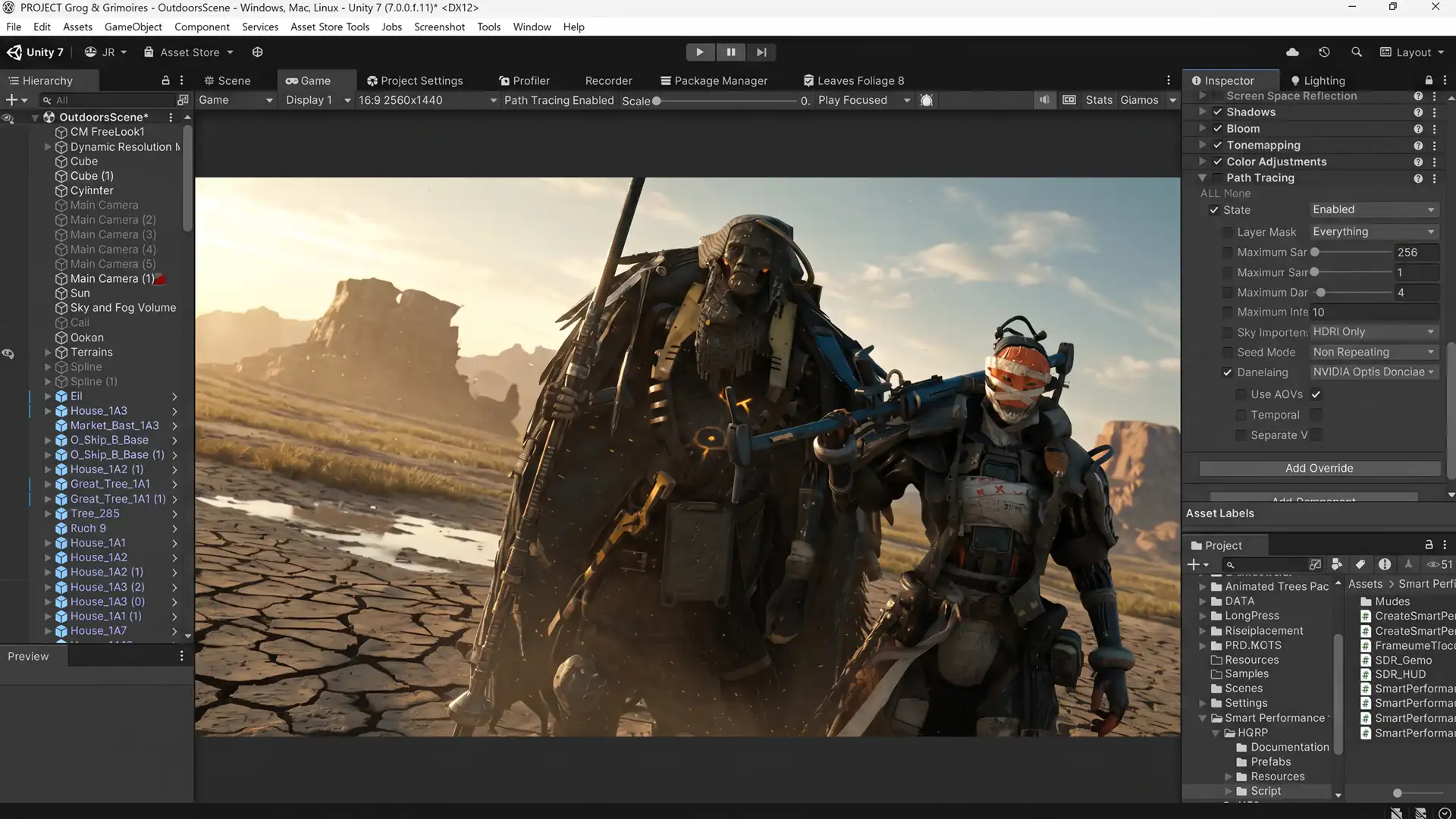This screenshot has height=819, width=1456.
Task: Open the Display 1 dropdown
Action: [x=318, y=100]
